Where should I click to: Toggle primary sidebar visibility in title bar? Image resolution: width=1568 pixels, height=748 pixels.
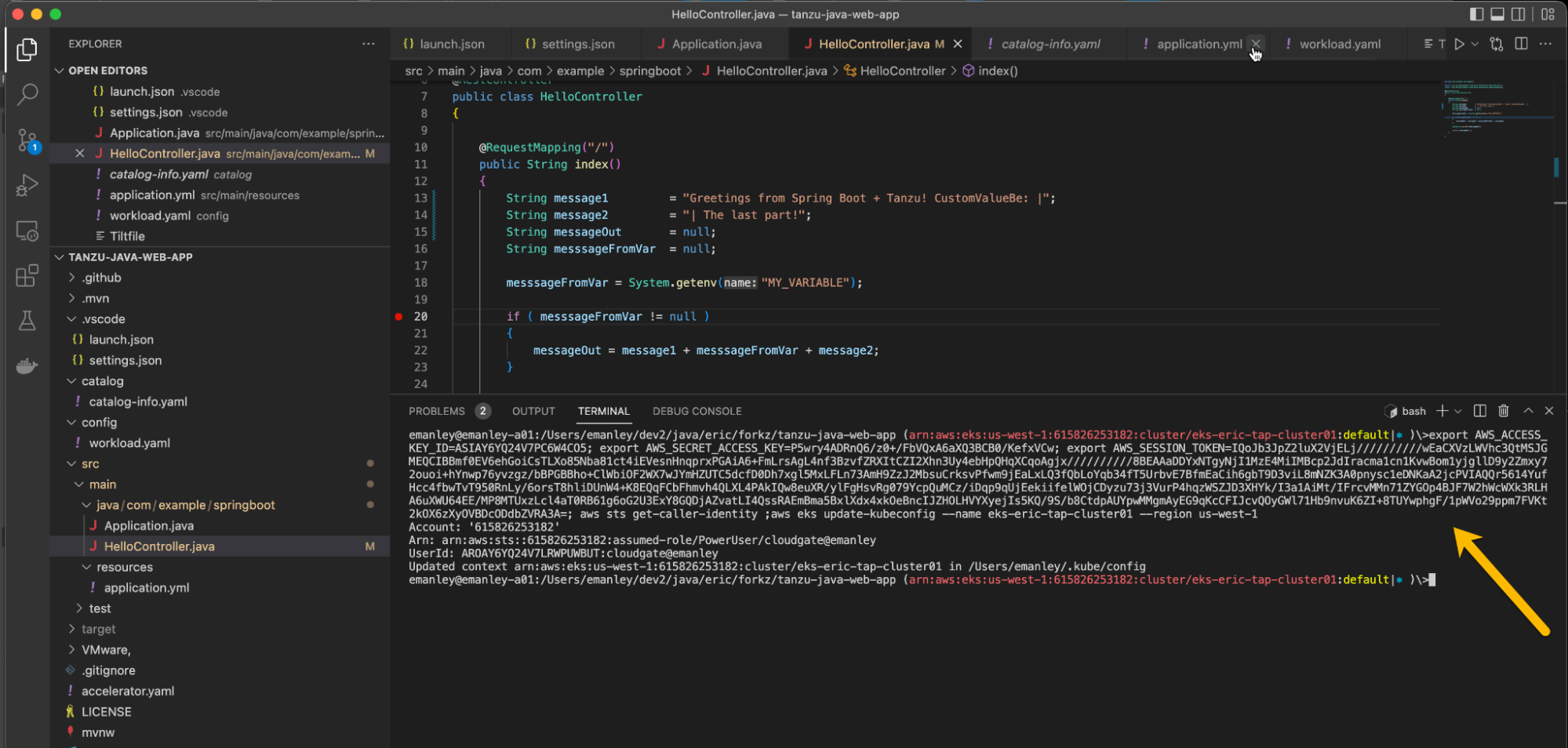[1476, 14]
